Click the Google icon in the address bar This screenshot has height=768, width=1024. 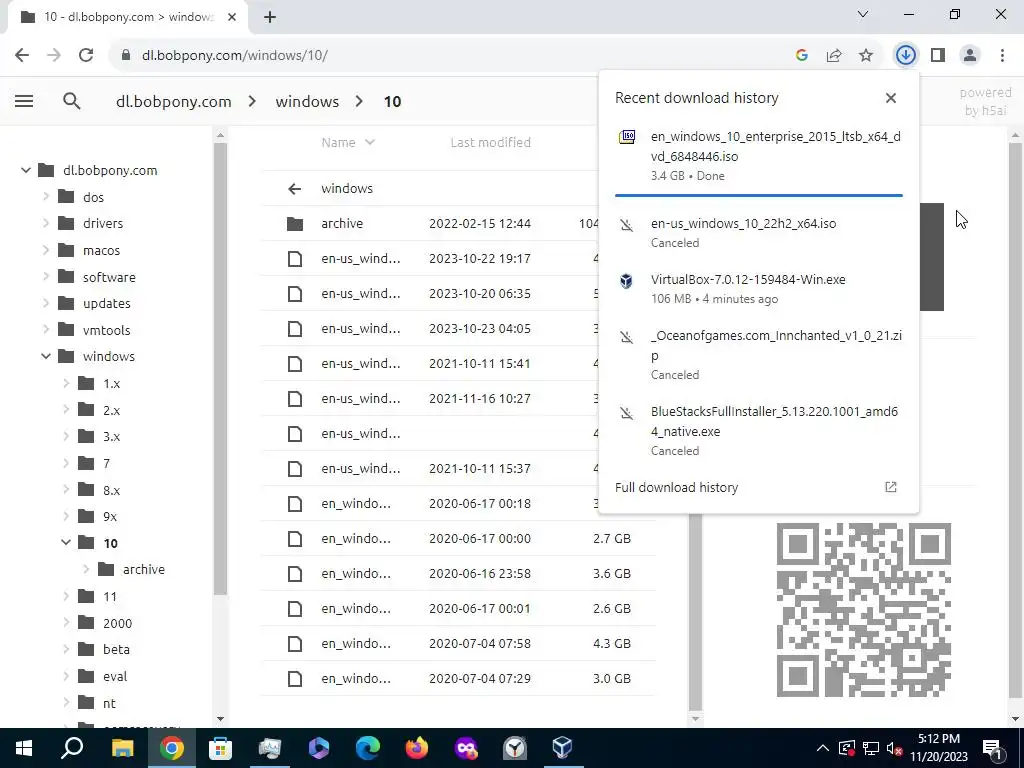(802, 56)
